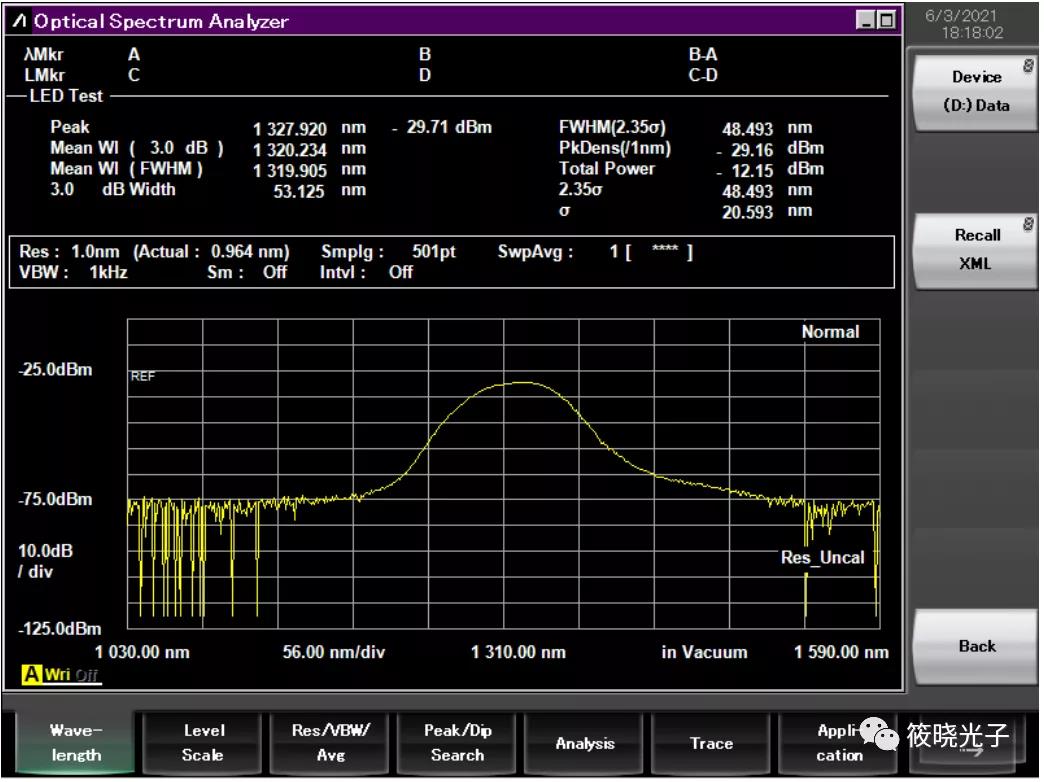Go back using the Back softkey
Screen dimensions: 1044x782
975,646
